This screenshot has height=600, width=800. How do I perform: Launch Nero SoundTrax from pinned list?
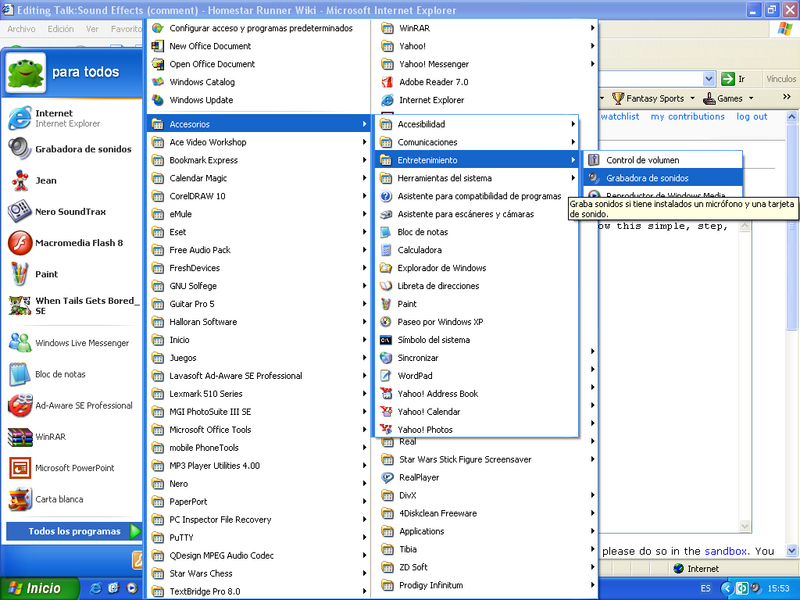click(x=71, y=212)
